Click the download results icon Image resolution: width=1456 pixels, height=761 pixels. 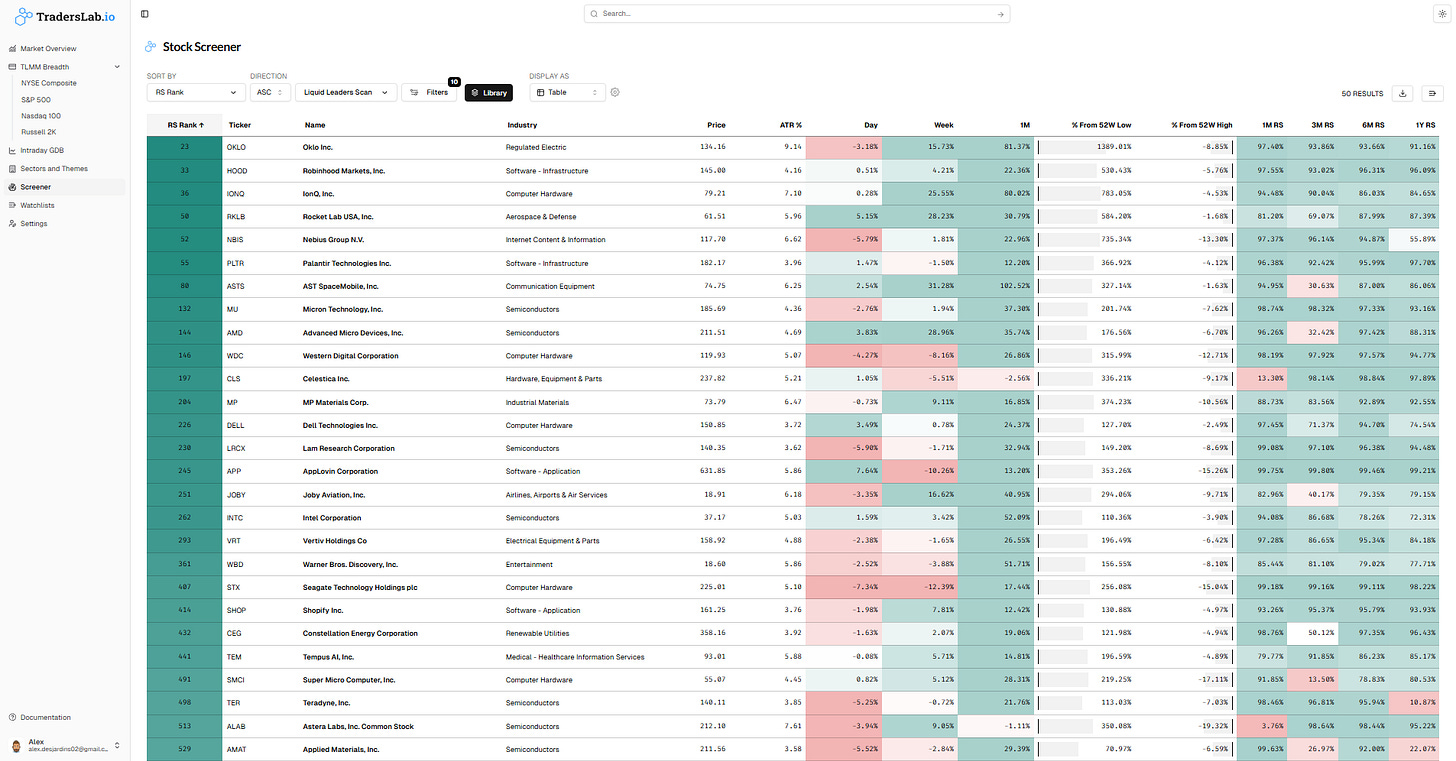[x=1403, y=93]
